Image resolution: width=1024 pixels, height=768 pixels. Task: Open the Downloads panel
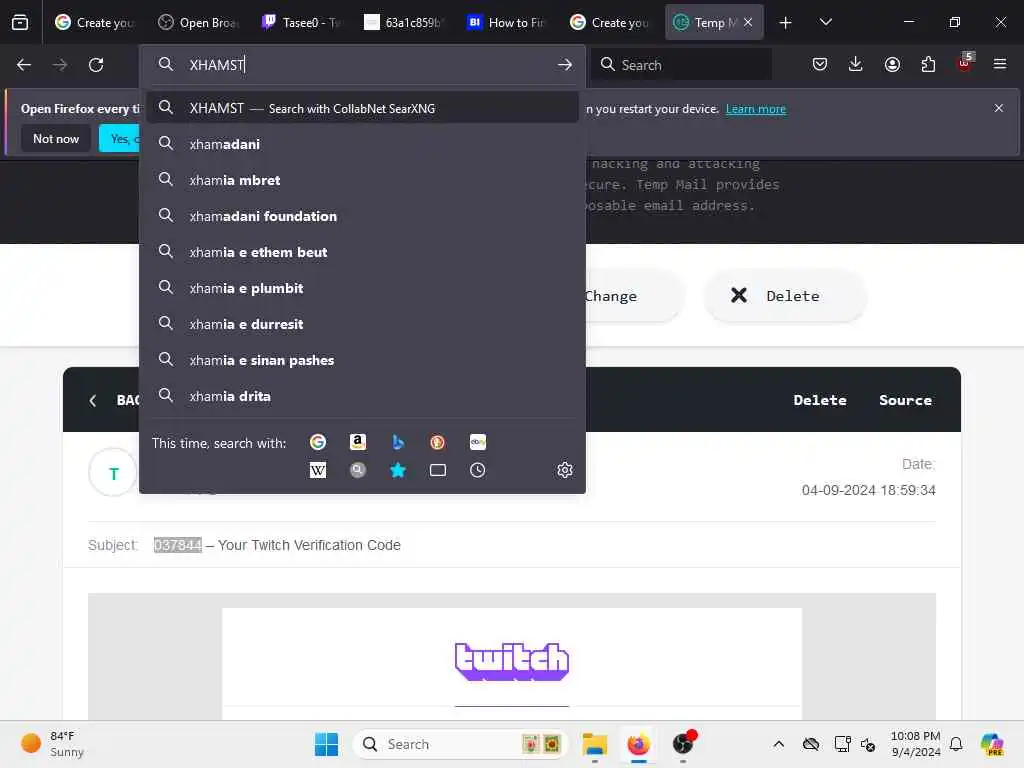(x=856, y=64)
